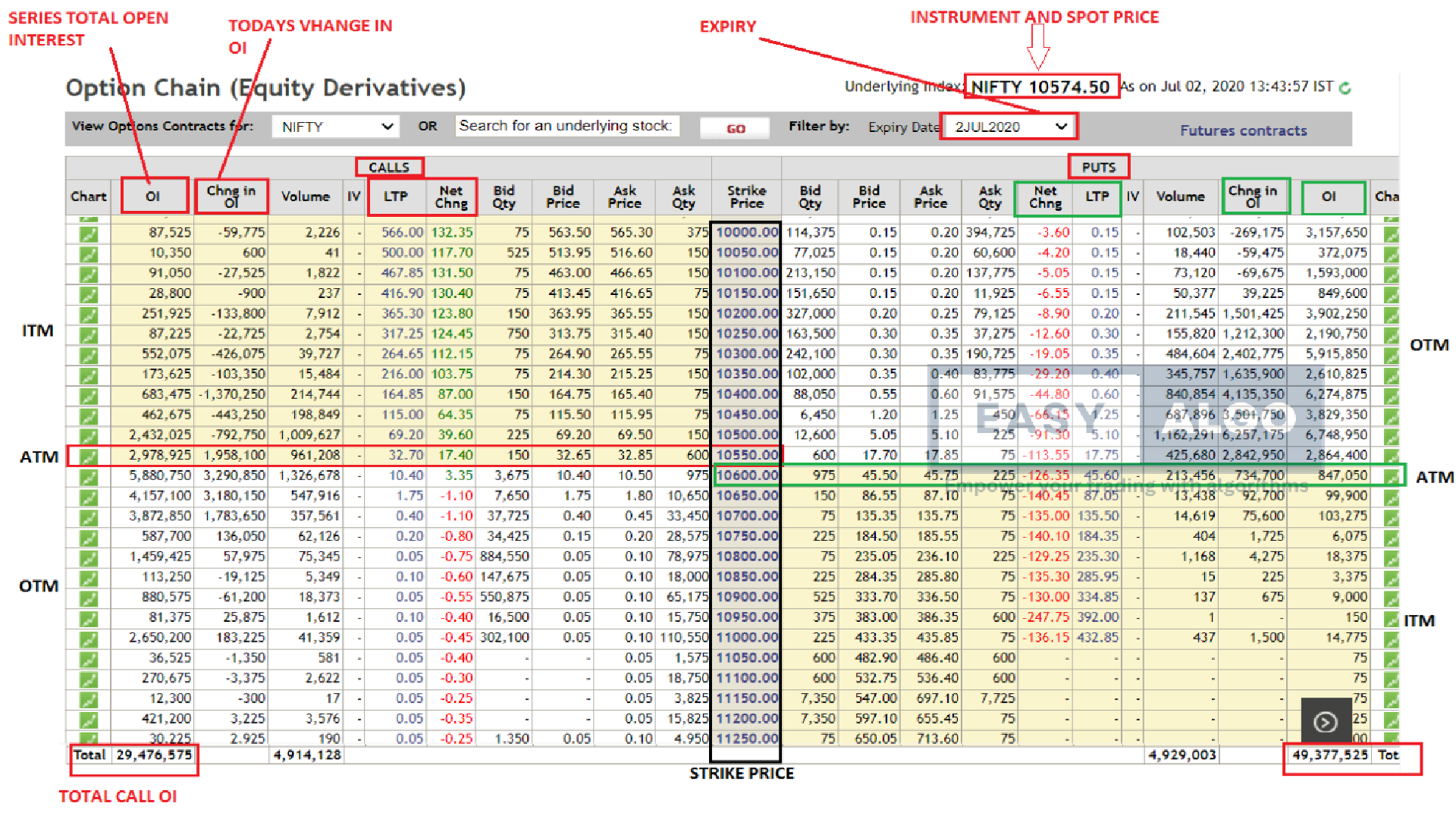Screen dimensions: 1456x819
Task: Open puts chart icon for strike 10250.00
Action: coord(1391,336)
